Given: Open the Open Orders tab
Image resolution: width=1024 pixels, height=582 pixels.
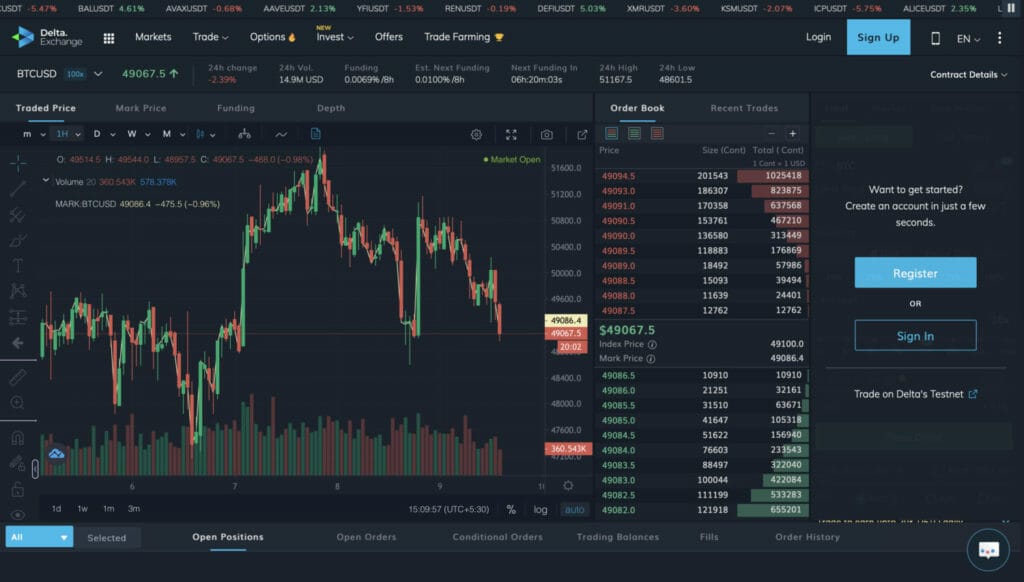Looking at the screenshot, I should (x=366, y=537).
